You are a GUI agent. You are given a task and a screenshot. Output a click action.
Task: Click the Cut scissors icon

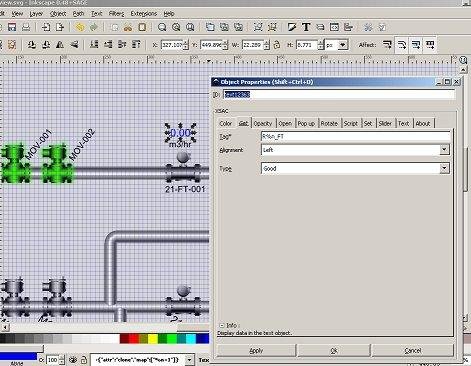click(128, 27)
